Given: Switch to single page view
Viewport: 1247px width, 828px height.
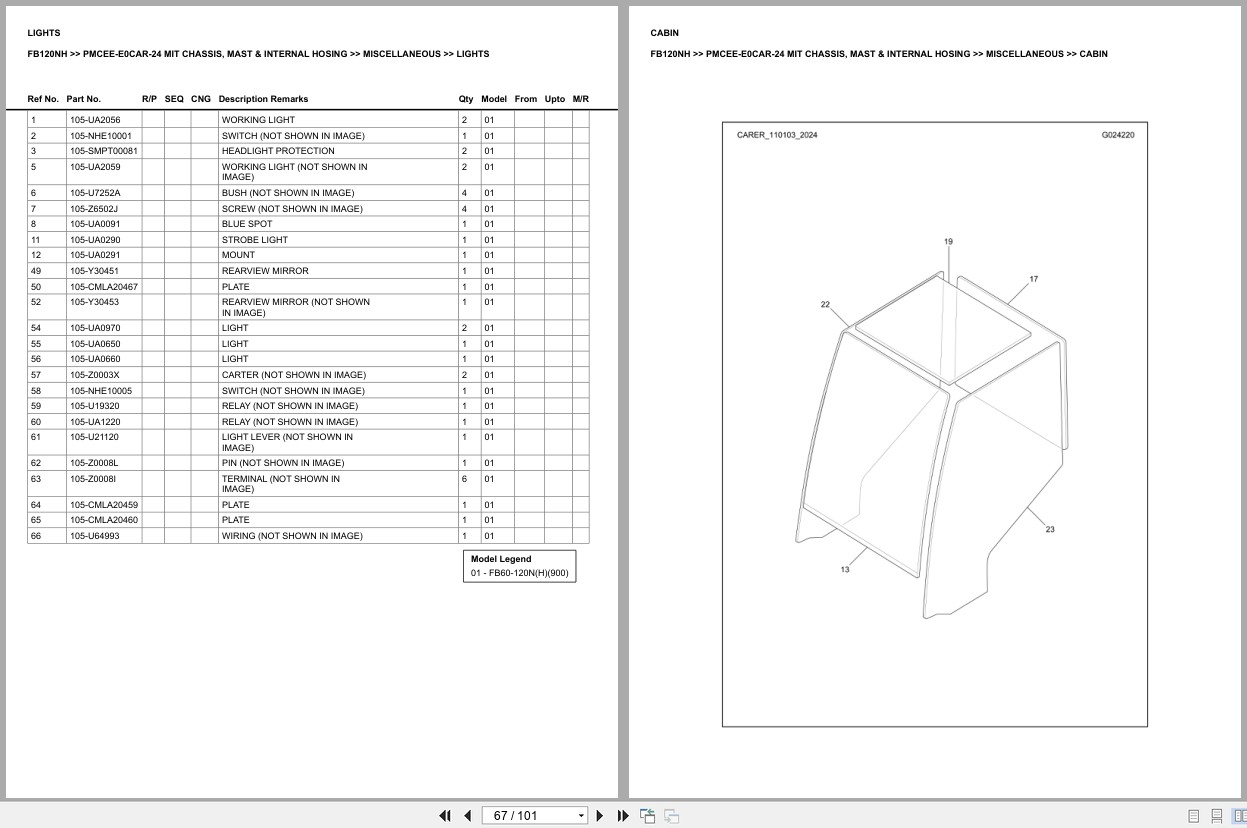Looking at the screenshot, I should point(1194,816).
